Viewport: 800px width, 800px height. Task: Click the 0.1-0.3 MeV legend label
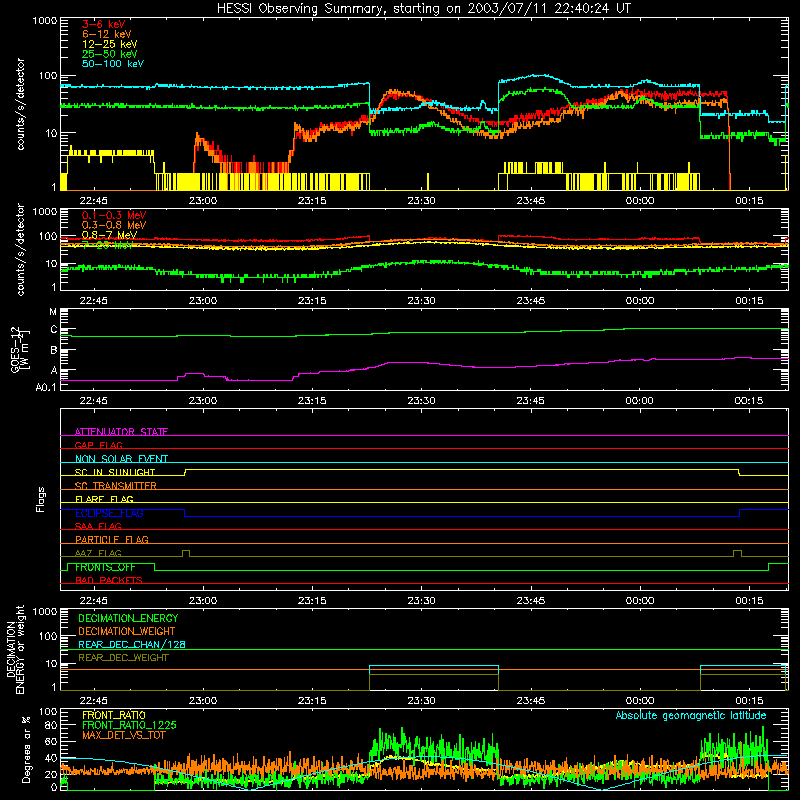(114, 215)
